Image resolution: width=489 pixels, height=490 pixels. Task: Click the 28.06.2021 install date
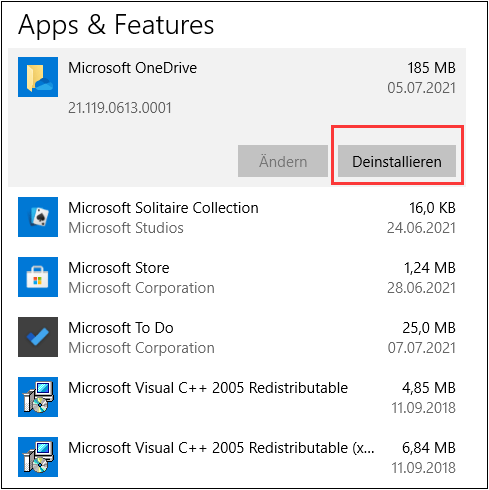421,288
